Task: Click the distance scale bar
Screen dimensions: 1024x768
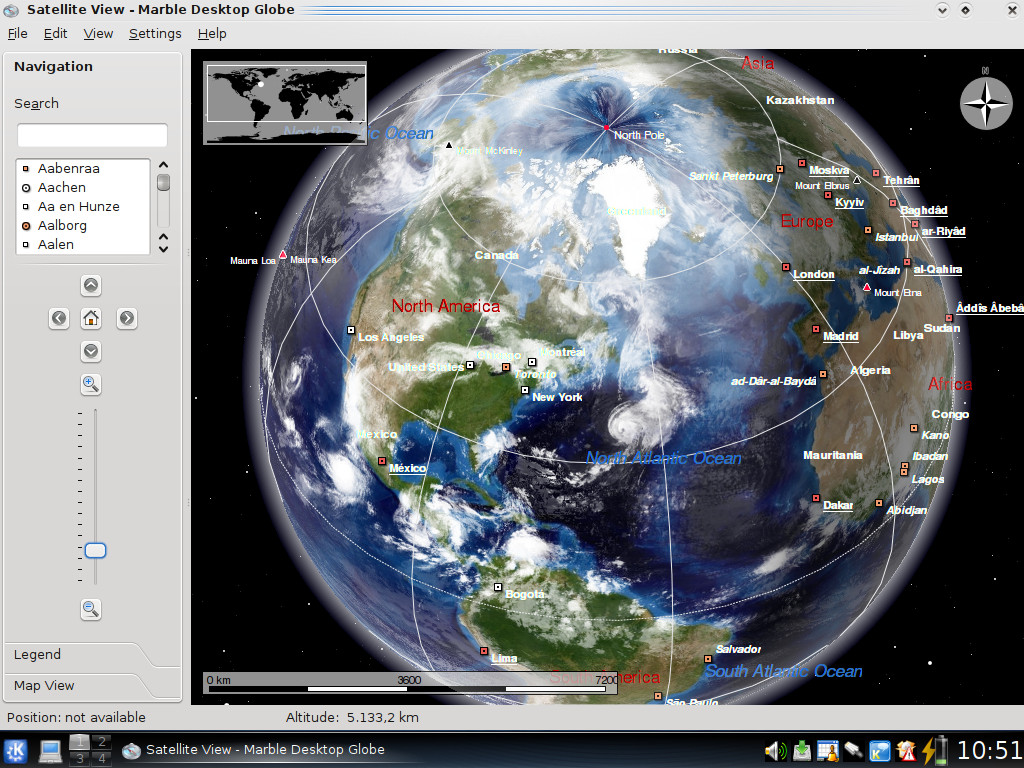Action: pyautogui.click(x=409, y=683)
